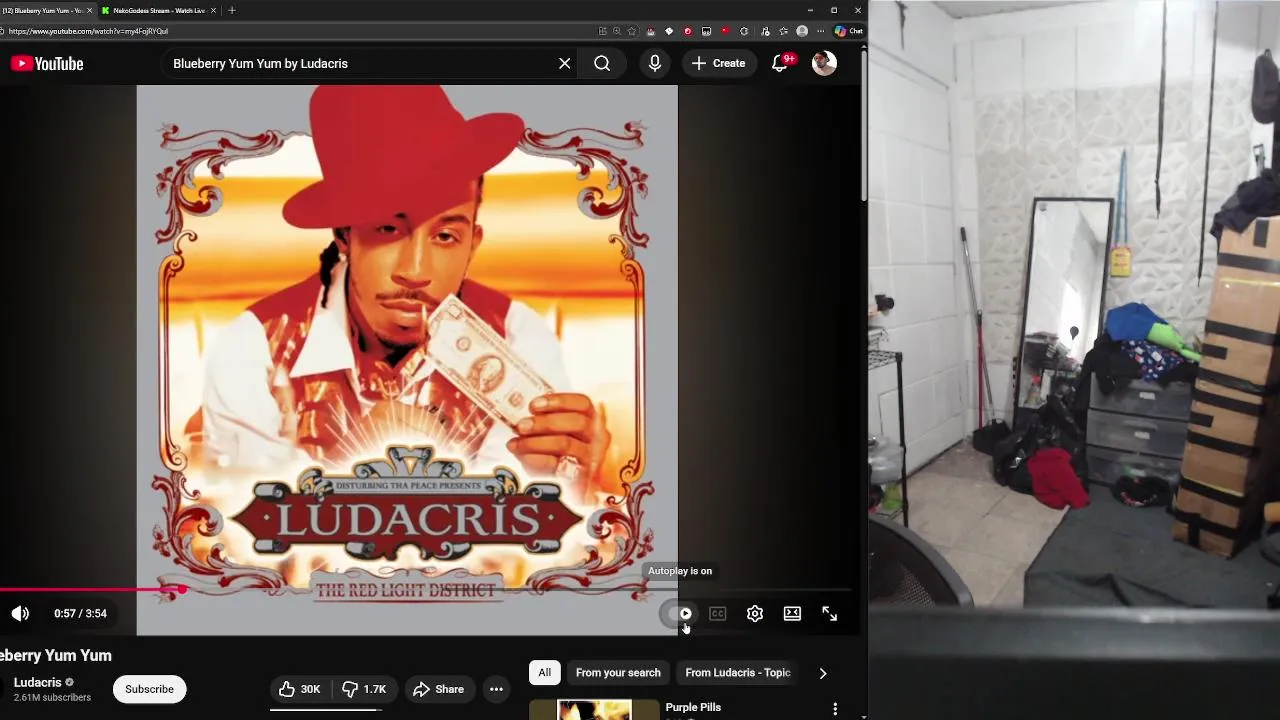1280x720 pixels.
Task: Open the media control music-note icon
Action: pyautogui.click(x=765, y=31)
